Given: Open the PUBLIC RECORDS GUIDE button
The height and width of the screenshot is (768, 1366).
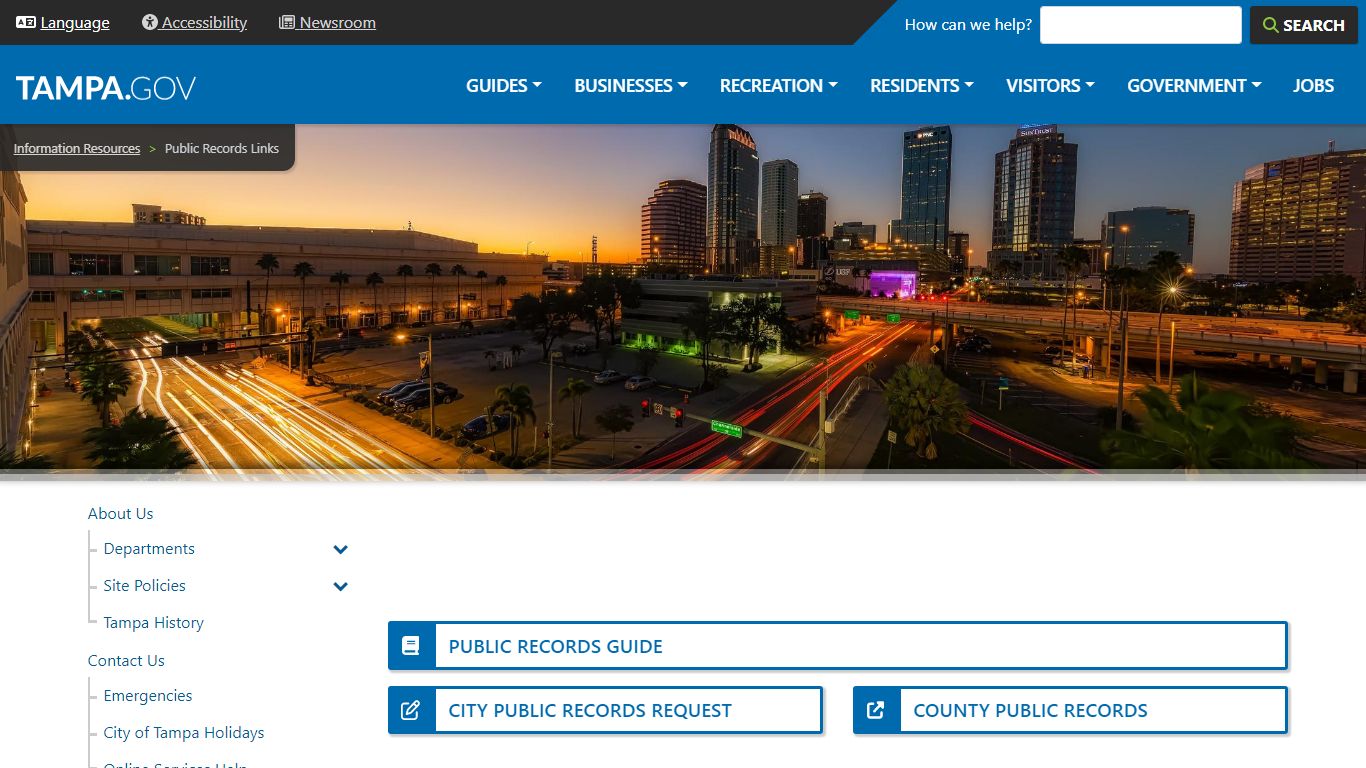Looking at the screenshot, I should pyautogui.click(x=838, y=646).
